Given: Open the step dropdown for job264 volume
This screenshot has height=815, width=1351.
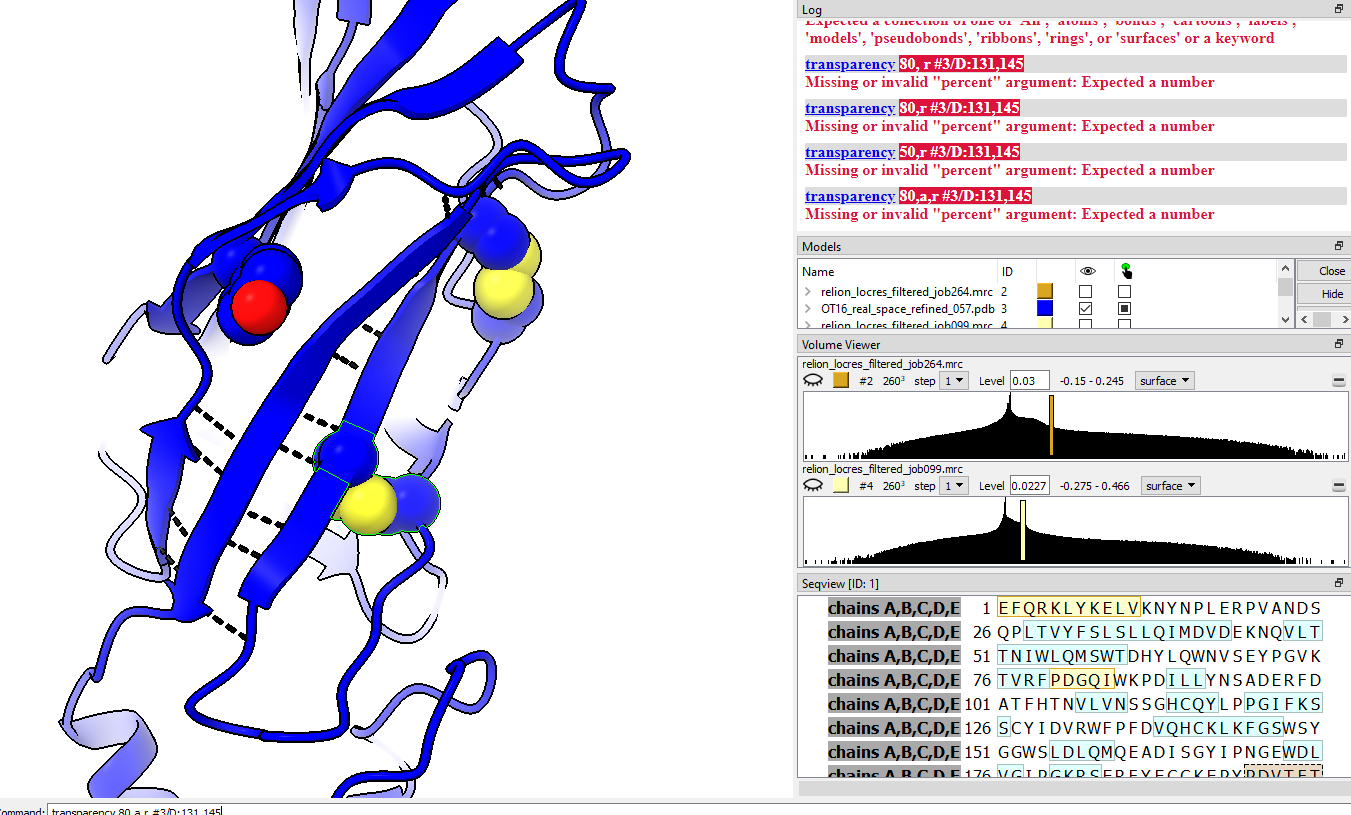Looking at the screenshot, I should tap(955, 381).
